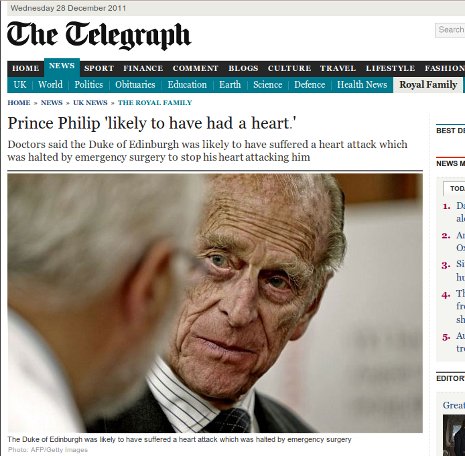
Task: Select TRAVEL in the top menu
Action: coord(338,68)
